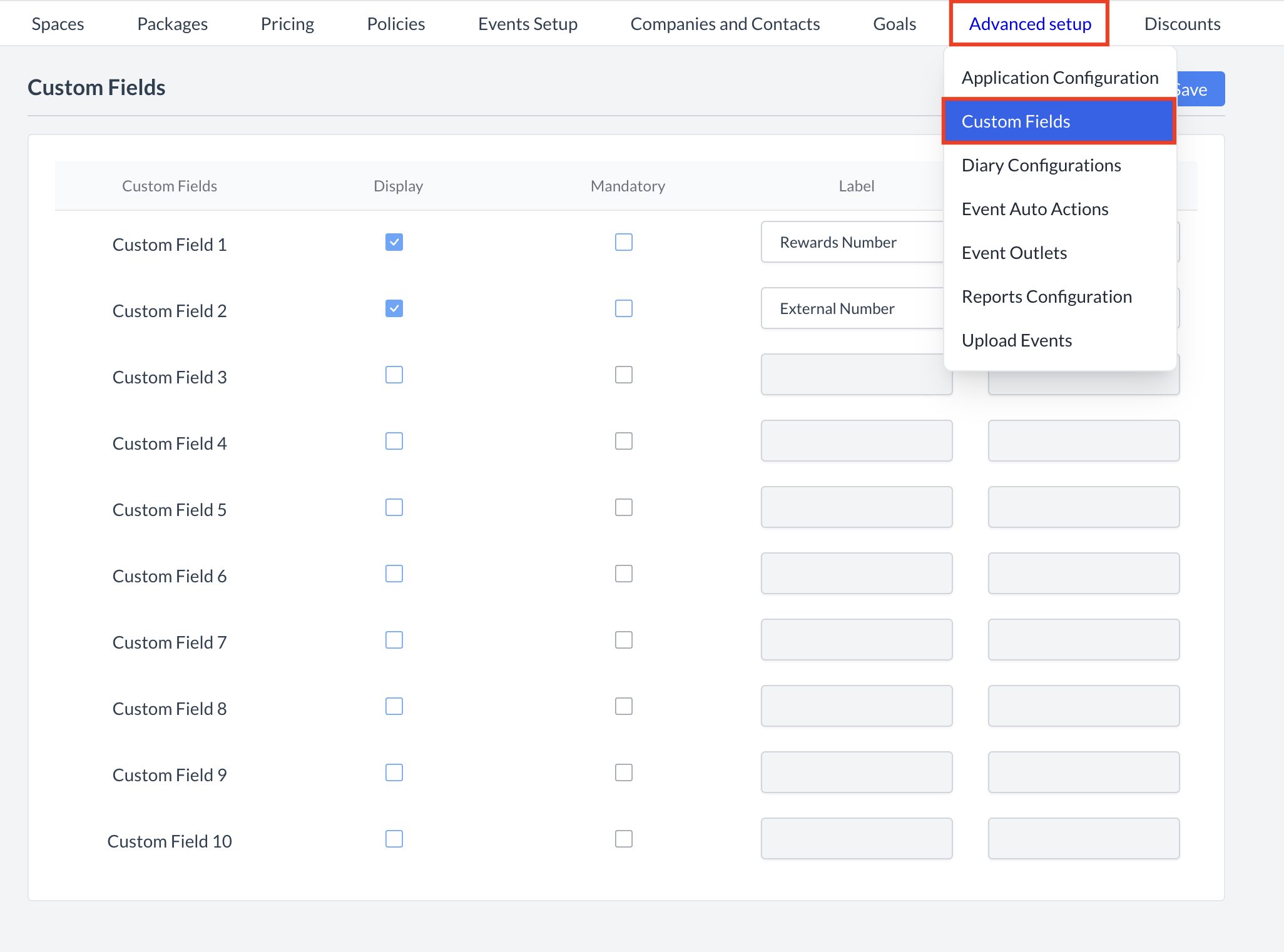Enable Display for Custom Field 10

[x=394, y=839]
